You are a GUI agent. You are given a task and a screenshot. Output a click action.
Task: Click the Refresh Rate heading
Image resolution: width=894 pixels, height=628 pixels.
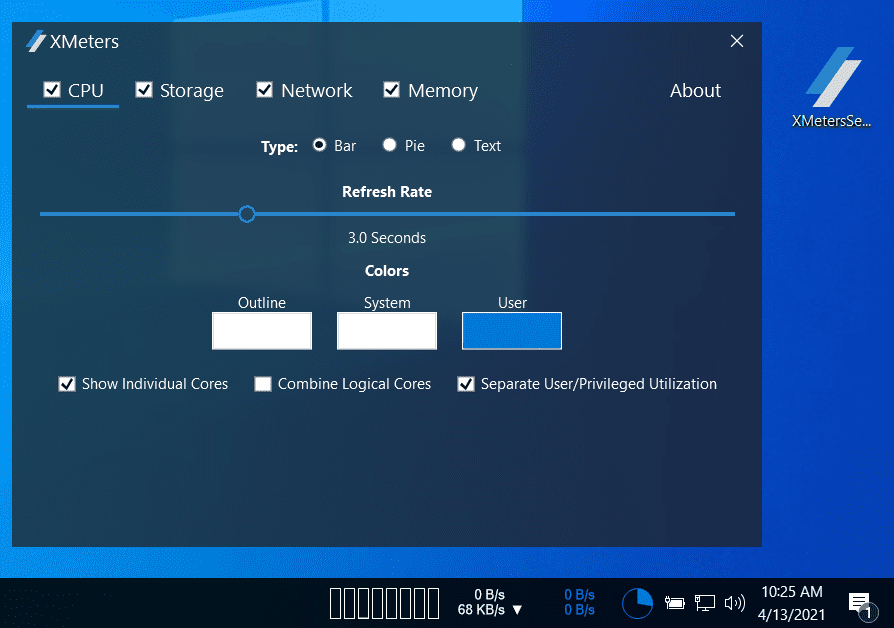[387, 192]
